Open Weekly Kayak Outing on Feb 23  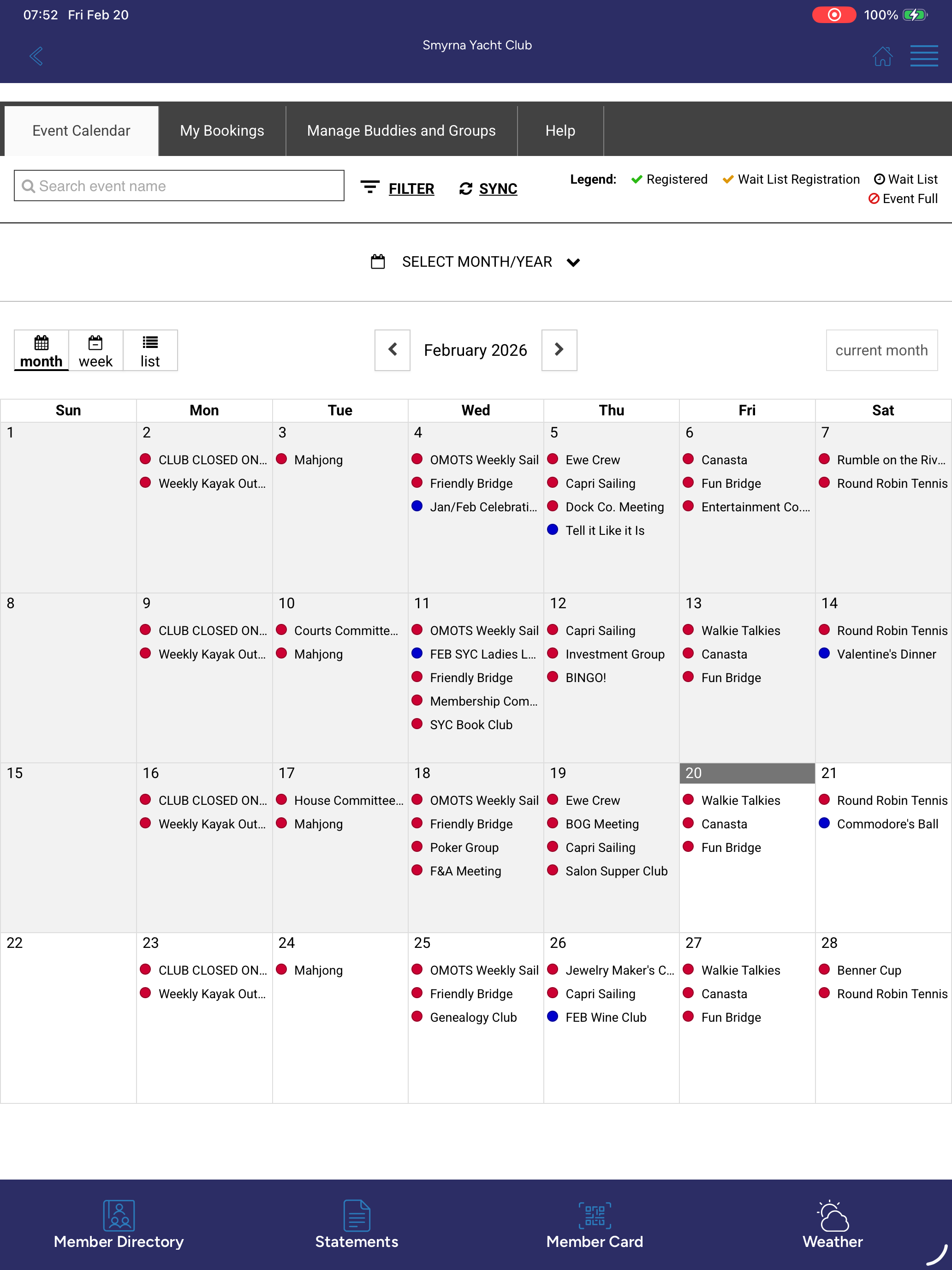[x=212, y=994]
